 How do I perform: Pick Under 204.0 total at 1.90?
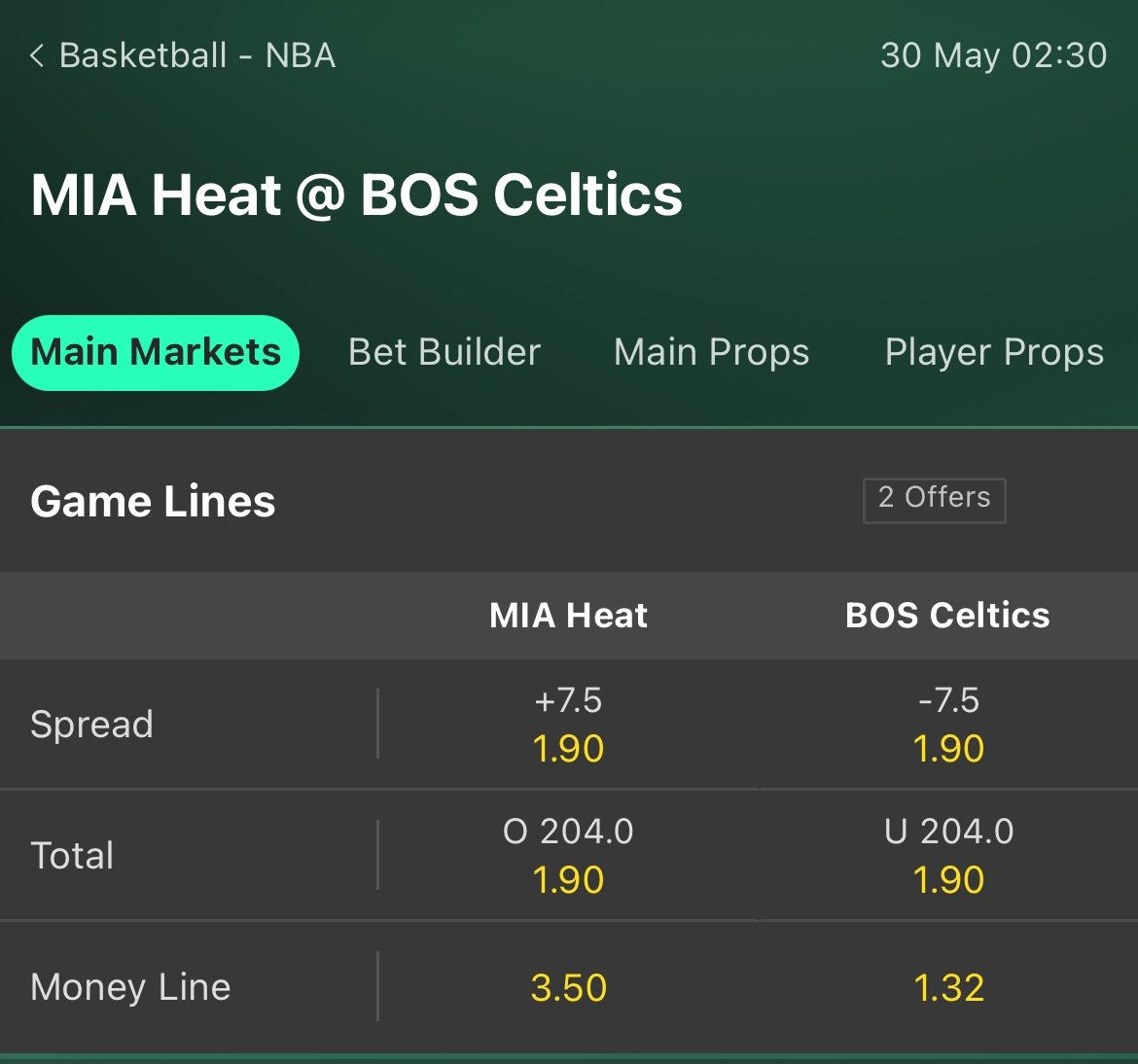click(948, 856)
